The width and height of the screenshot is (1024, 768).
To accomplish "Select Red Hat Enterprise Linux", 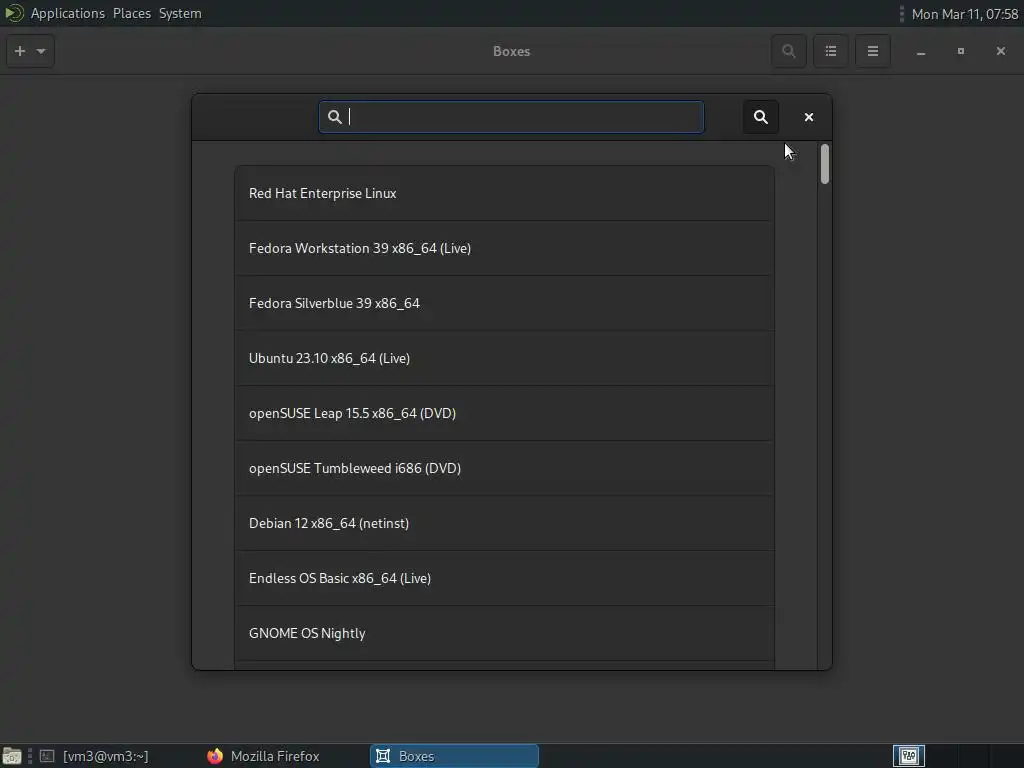I will (x=504, y=193).
